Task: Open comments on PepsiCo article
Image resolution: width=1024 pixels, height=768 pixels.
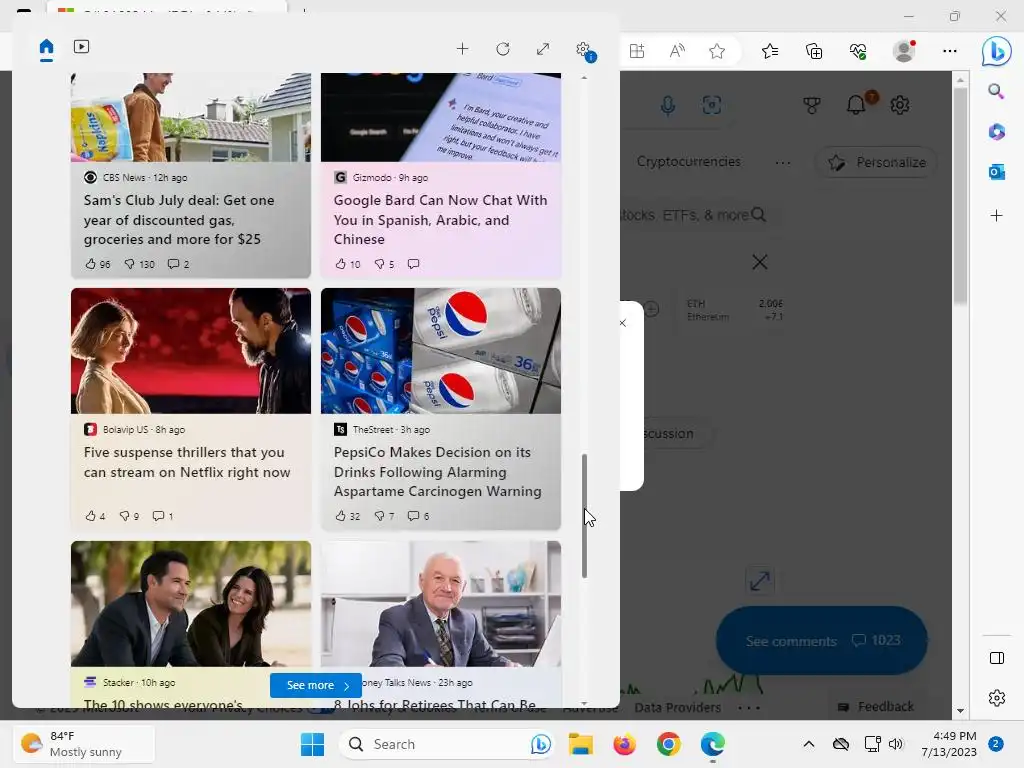Action: [x=418, y=516]
